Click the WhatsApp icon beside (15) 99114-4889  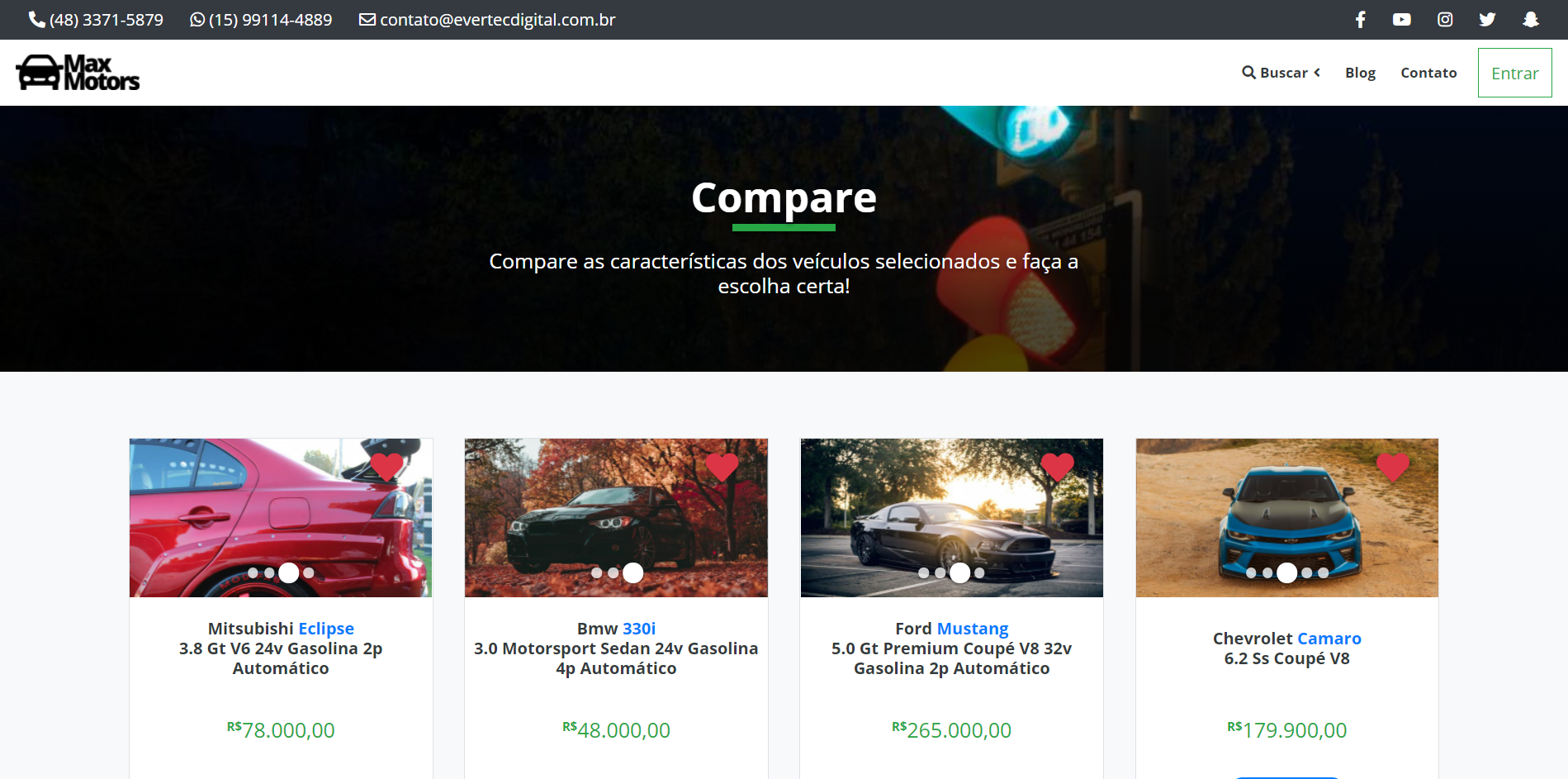(197, 19)
